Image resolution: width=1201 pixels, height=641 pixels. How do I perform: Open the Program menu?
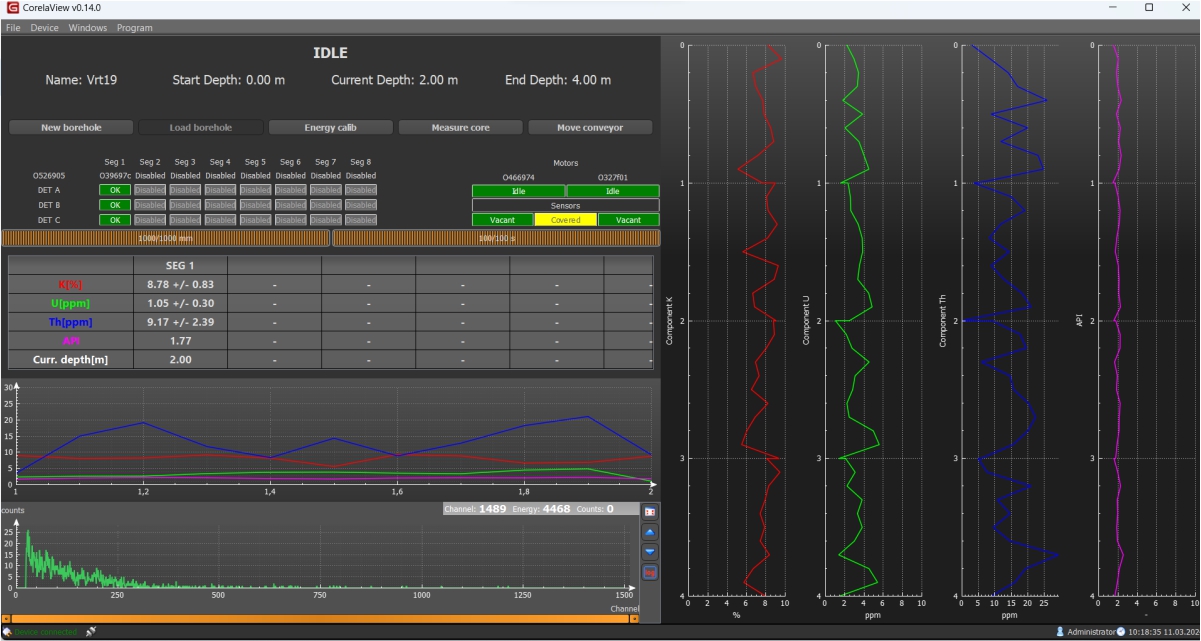134,28
